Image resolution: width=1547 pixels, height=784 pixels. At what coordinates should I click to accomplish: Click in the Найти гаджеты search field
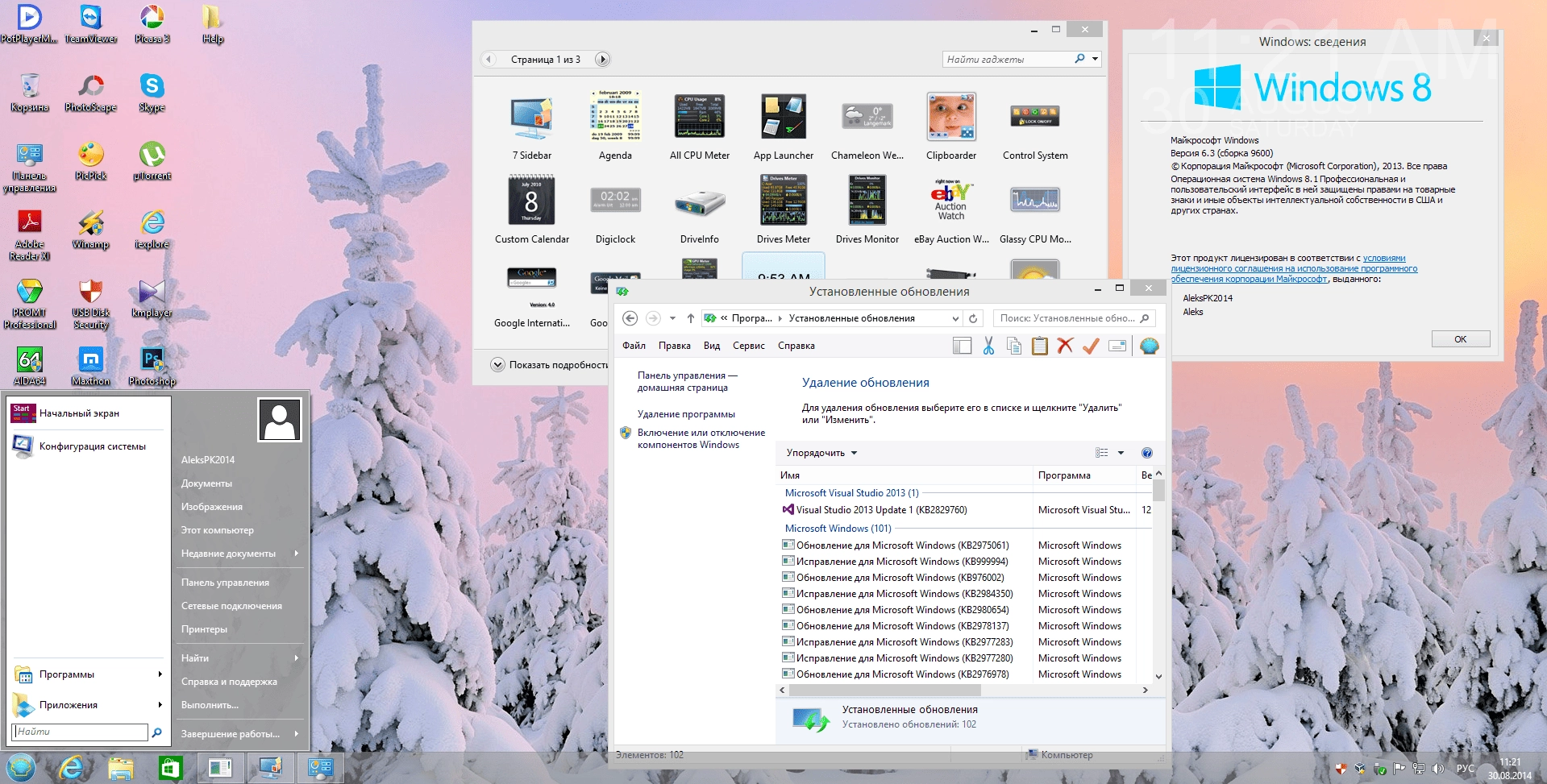(1008, 59)
